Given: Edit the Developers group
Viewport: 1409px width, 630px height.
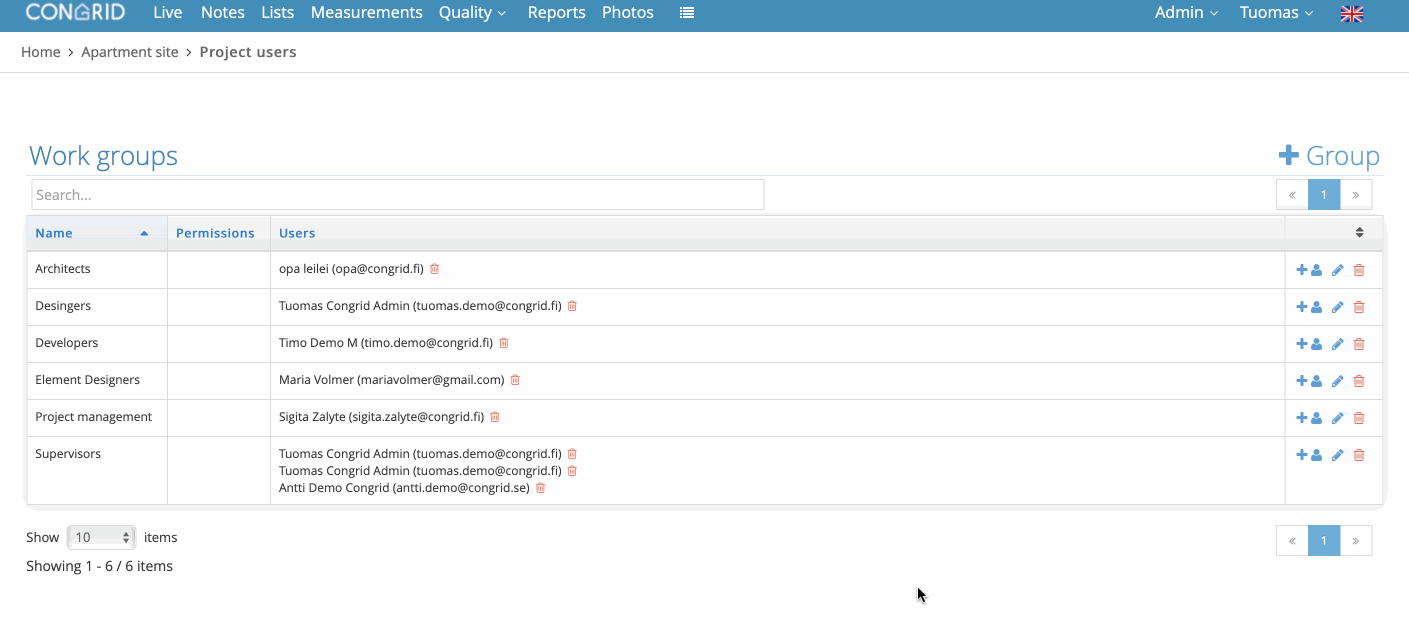Looking at the screenshot, I should (x=1338, y=344).
